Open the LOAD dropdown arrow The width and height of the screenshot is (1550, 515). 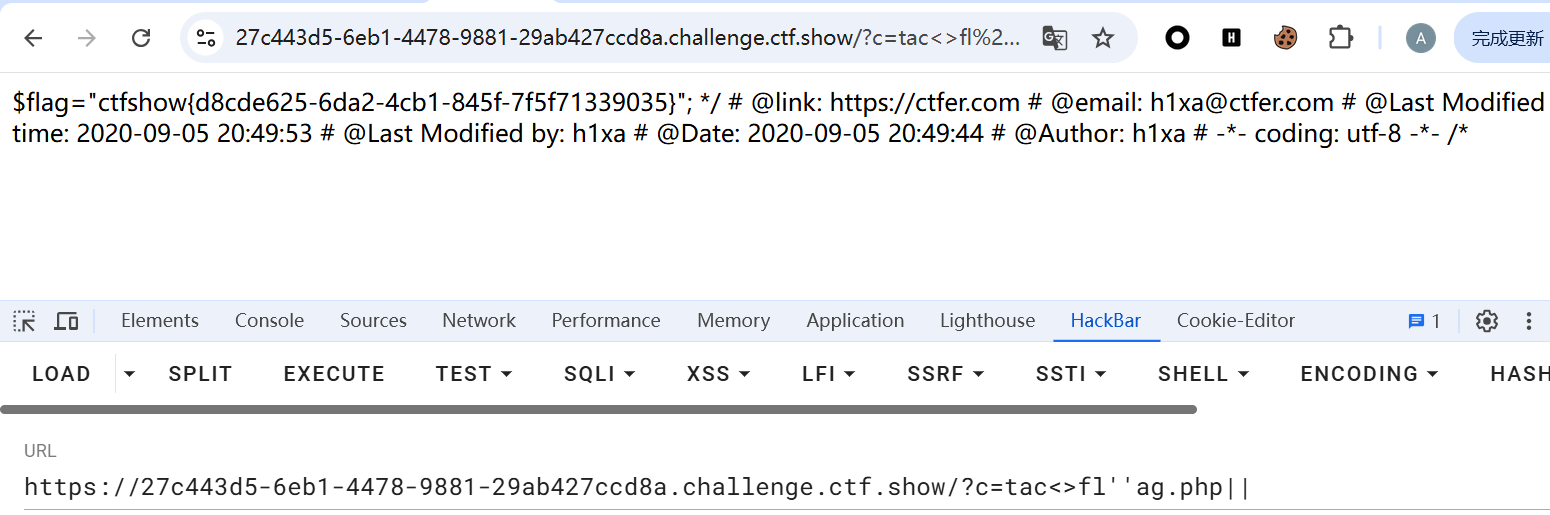tap(129, 374)
